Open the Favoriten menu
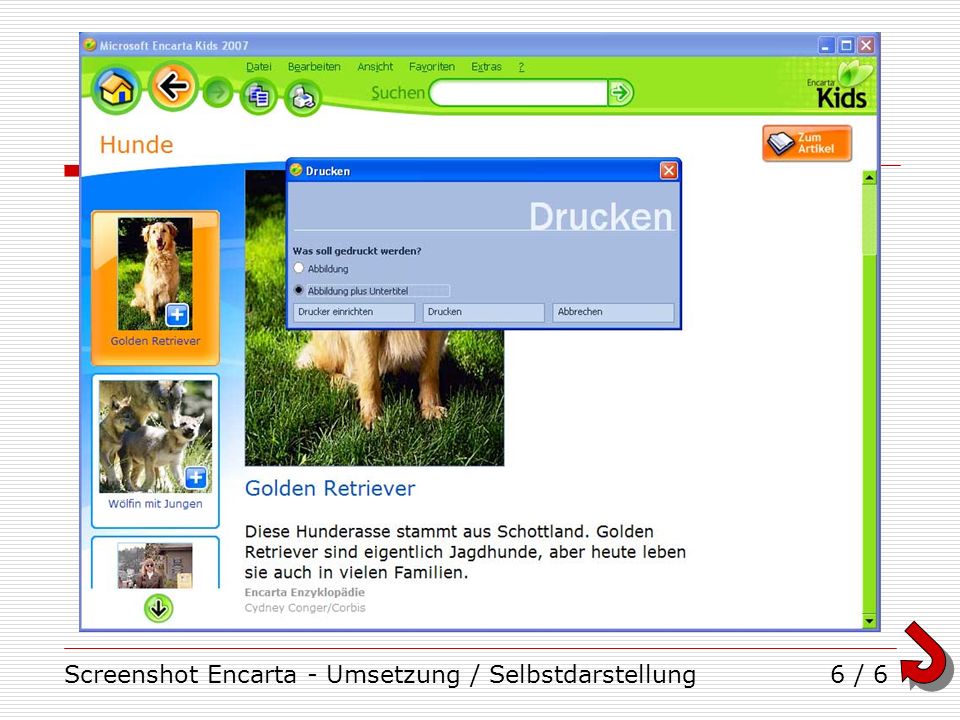This screenshot has height=720, width=960. pyautogui.click(x=432, y=67)
